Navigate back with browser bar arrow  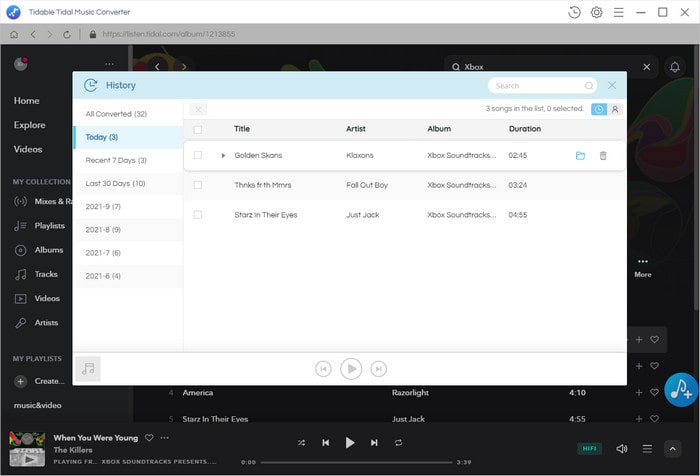pos(33,34)
